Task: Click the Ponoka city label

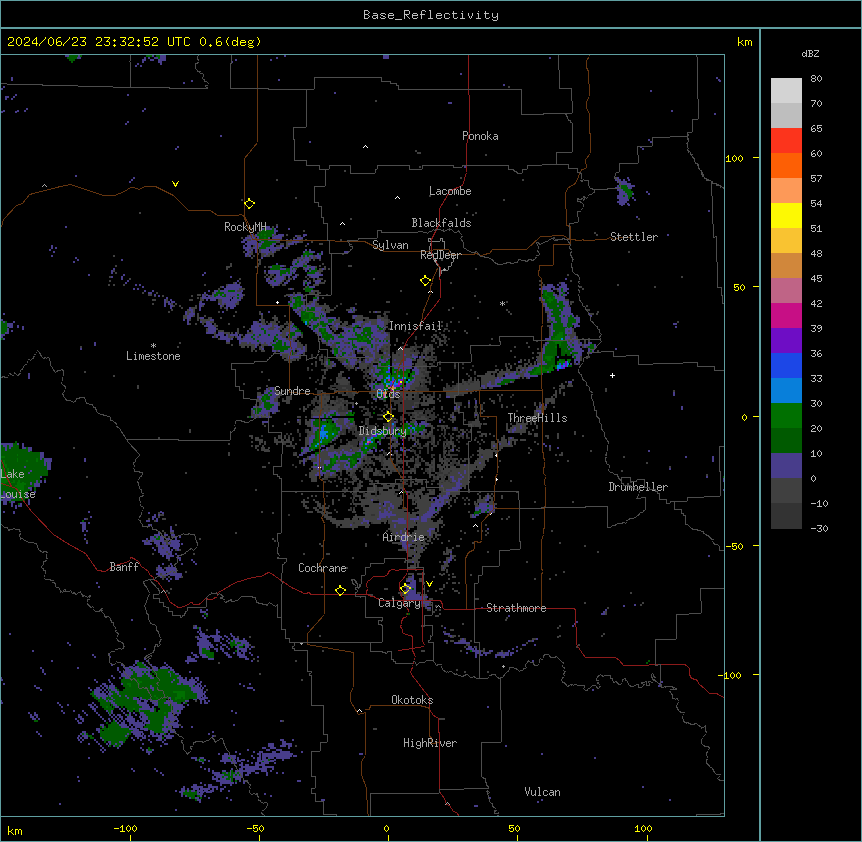Action: pyautogui.click(x=480, y=136)
